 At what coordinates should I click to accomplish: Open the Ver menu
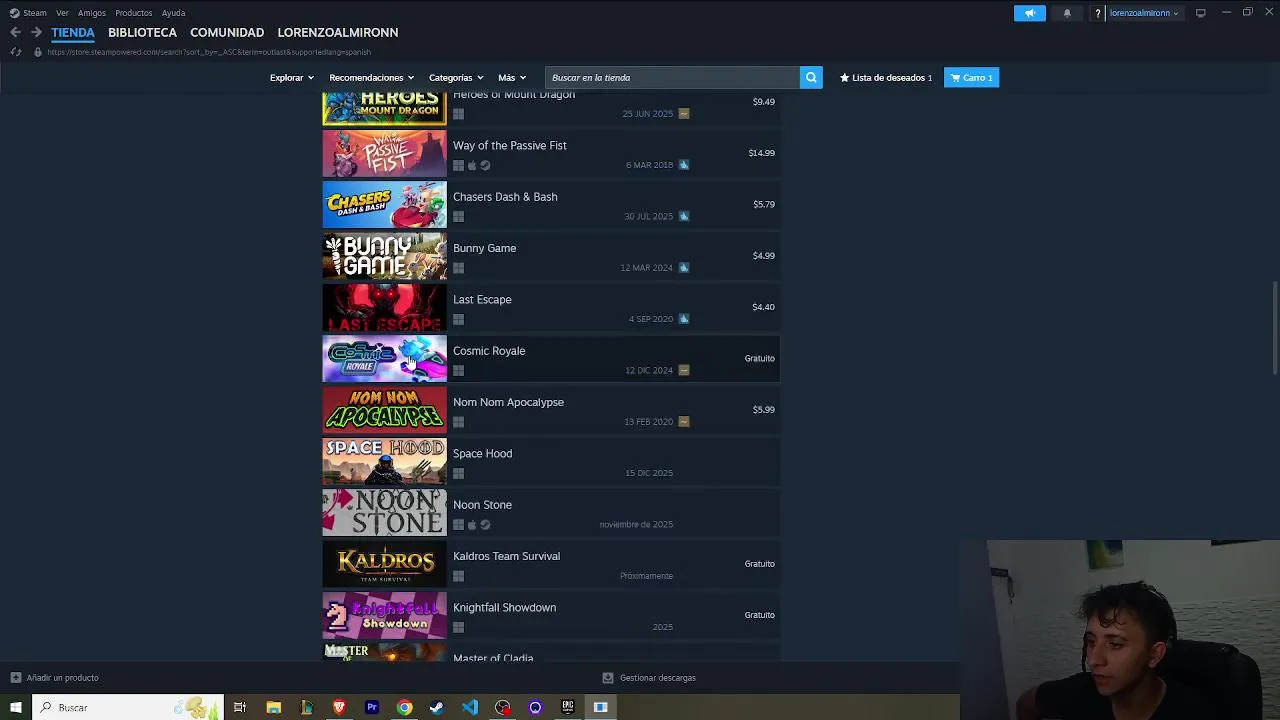(62, 13)
